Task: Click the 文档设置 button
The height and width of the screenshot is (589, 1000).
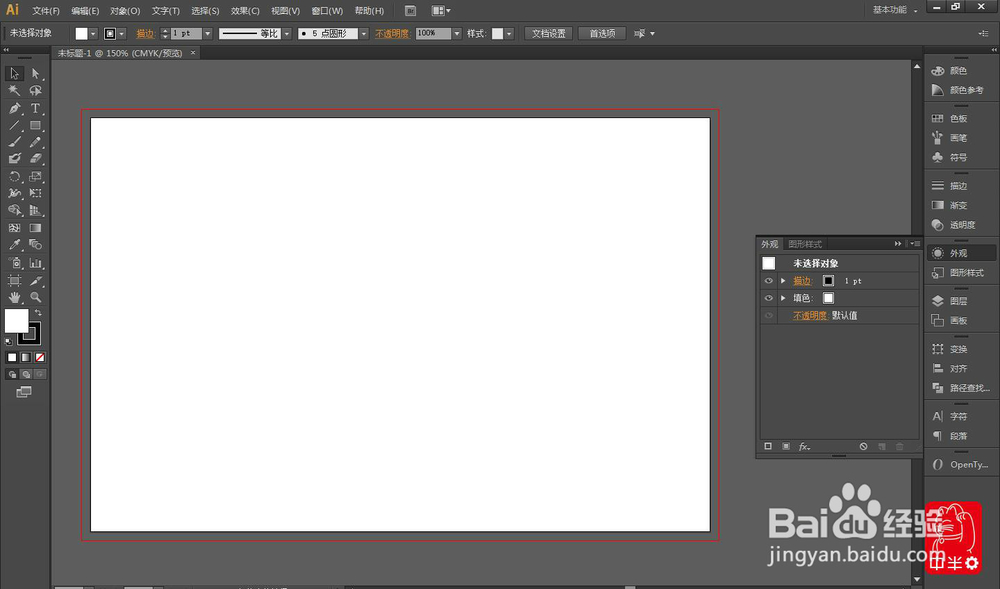Action: [x=548, y=34]
